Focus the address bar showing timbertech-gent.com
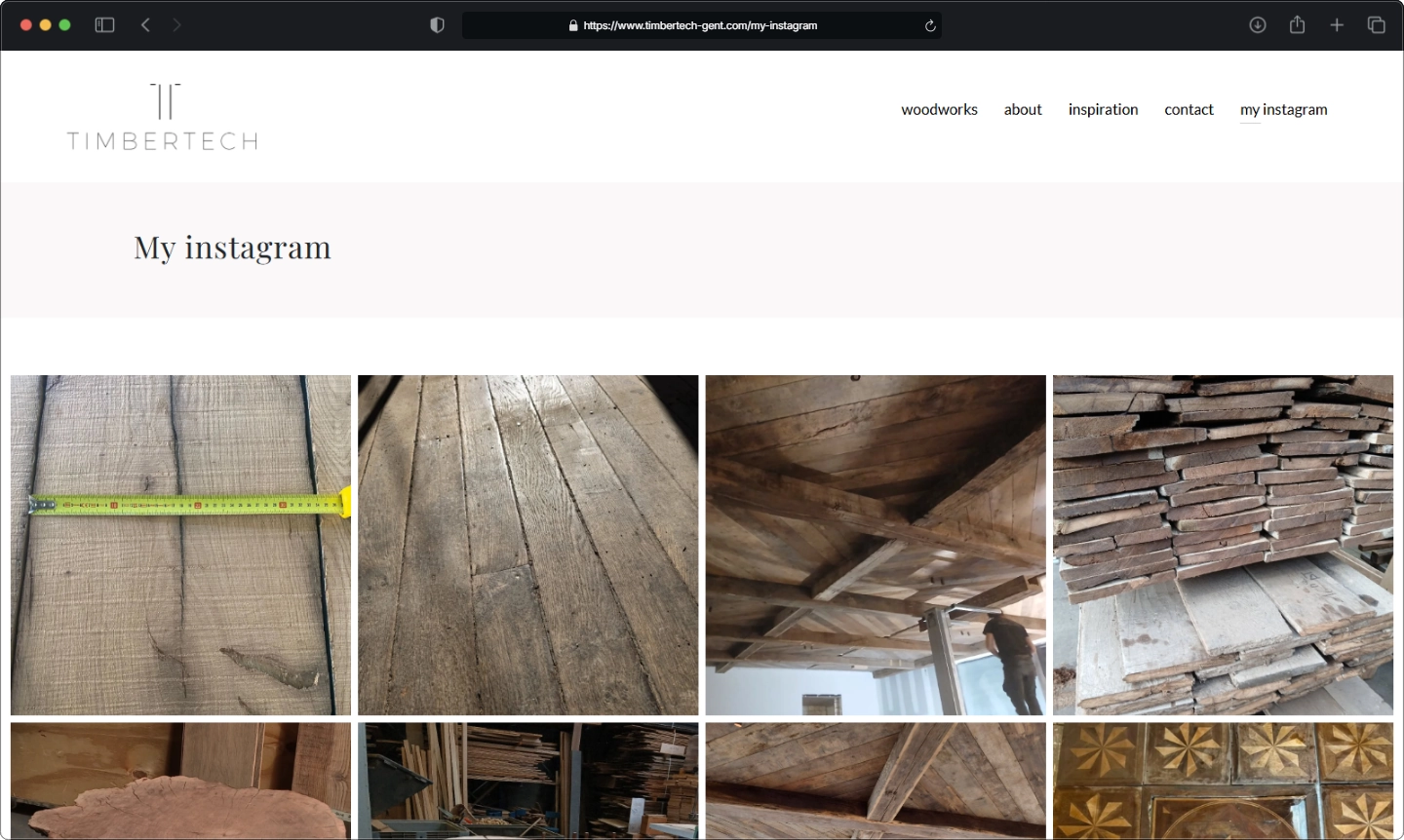The height and width of the screenshot is (840, 1404). click(701, 25)
